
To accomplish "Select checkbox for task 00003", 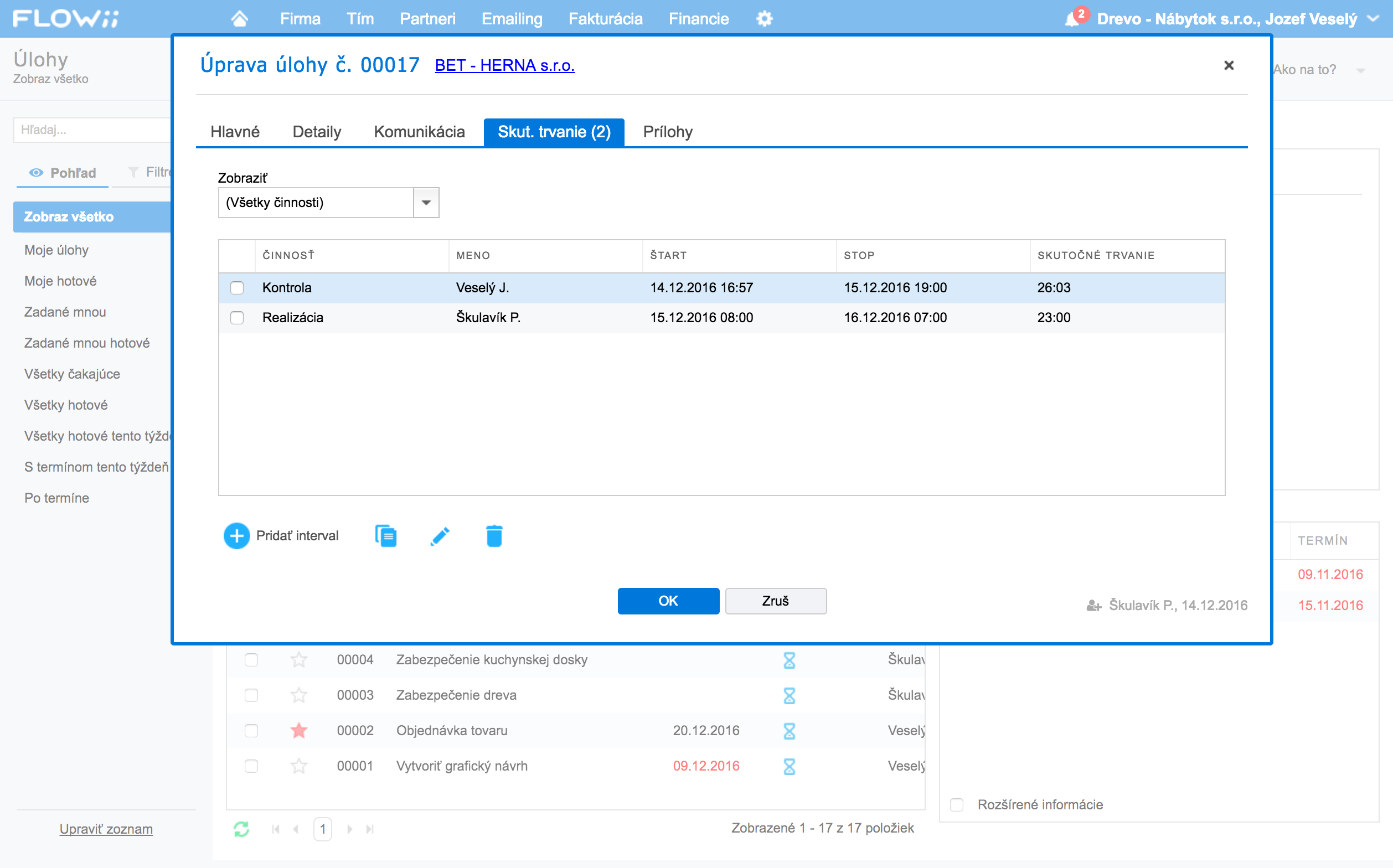I will click(x=251, y=695).
